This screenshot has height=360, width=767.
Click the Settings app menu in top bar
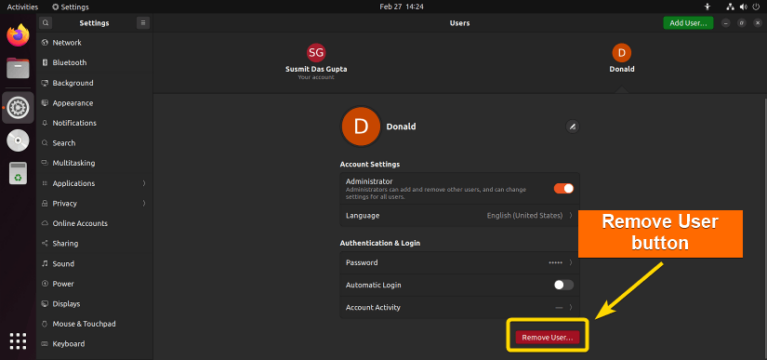[x=70, y=7]
